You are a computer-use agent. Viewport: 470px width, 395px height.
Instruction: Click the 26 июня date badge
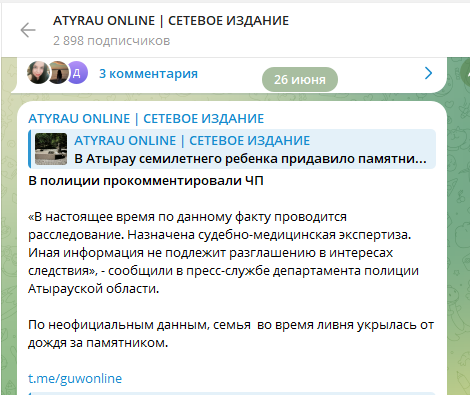pyautogui.click(x=300, y=79)
